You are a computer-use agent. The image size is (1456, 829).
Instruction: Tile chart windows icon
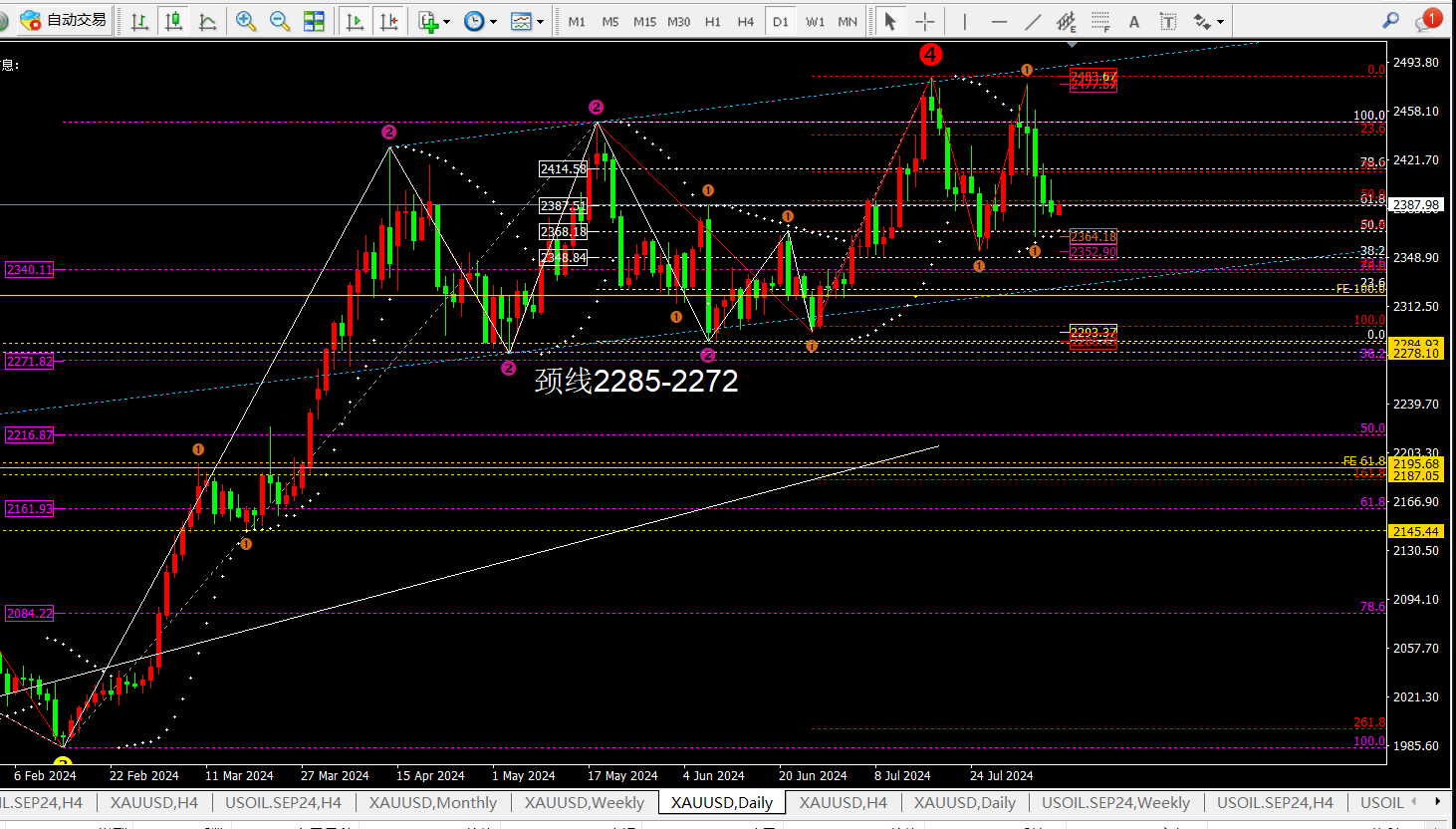314,21
